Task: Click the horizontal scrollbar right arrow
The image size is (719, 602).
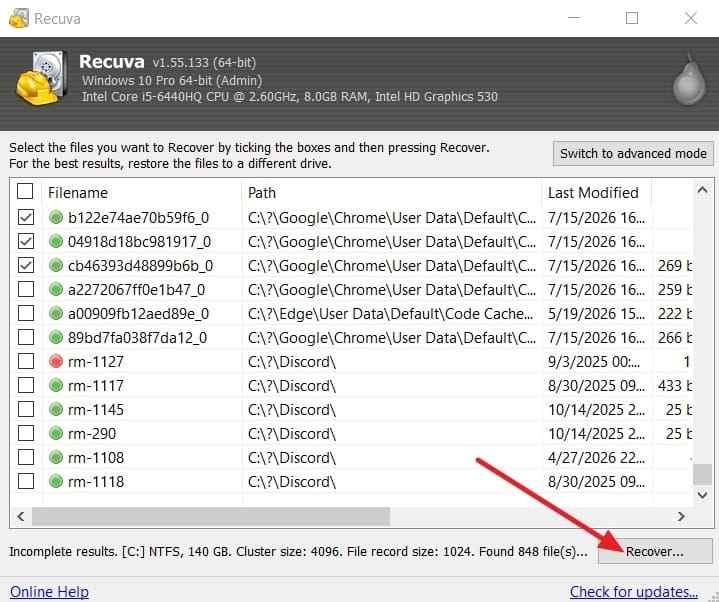Action: [x=681, y=516]
